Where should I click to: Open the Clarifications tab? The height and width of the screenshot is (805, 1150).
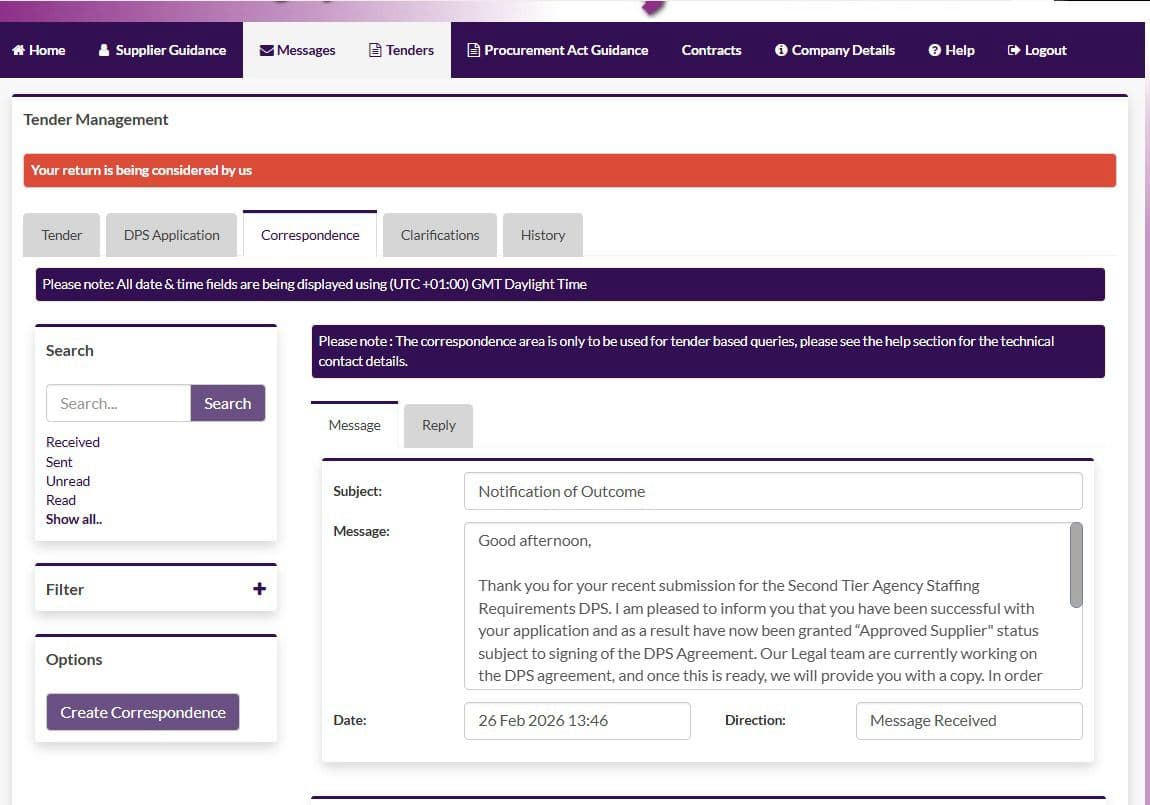click(x=440, y=235)
